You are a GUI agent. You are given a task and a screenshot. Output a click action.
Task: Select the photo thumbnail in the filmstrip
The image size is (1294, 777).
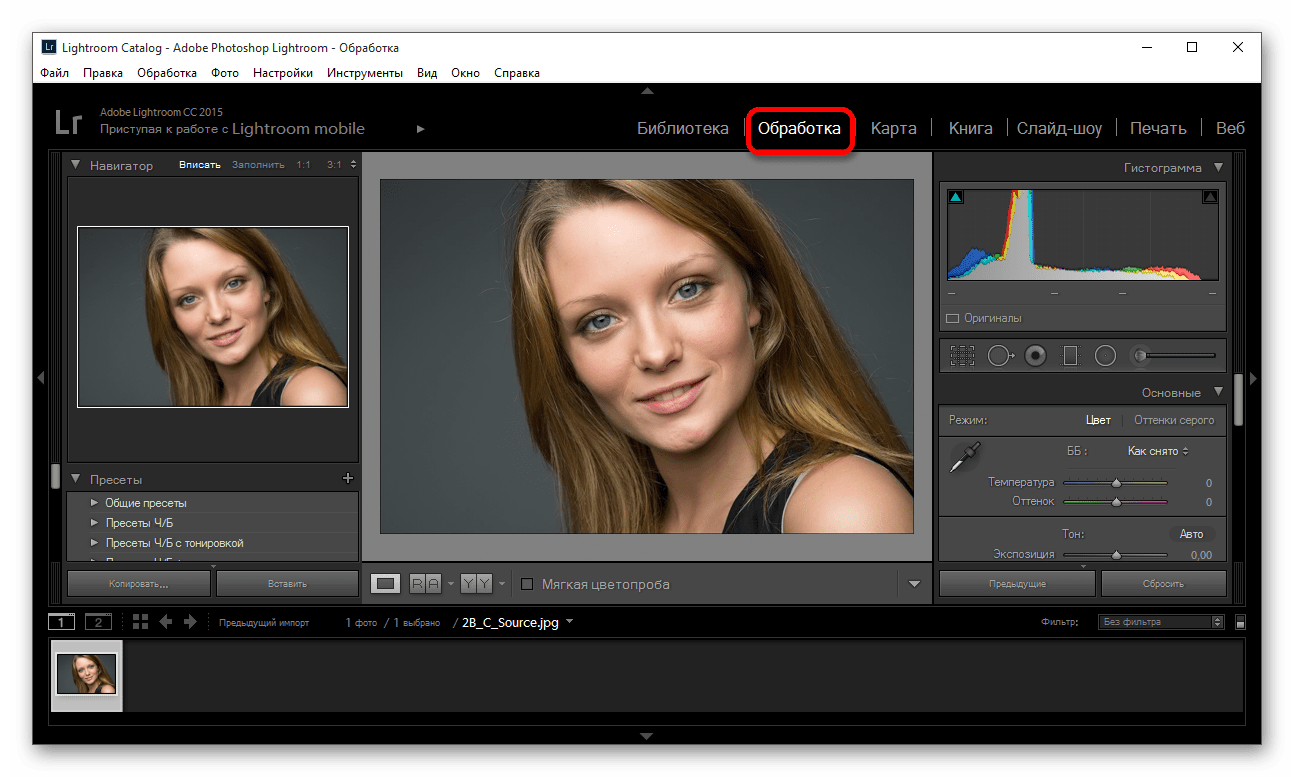point(87,674)
